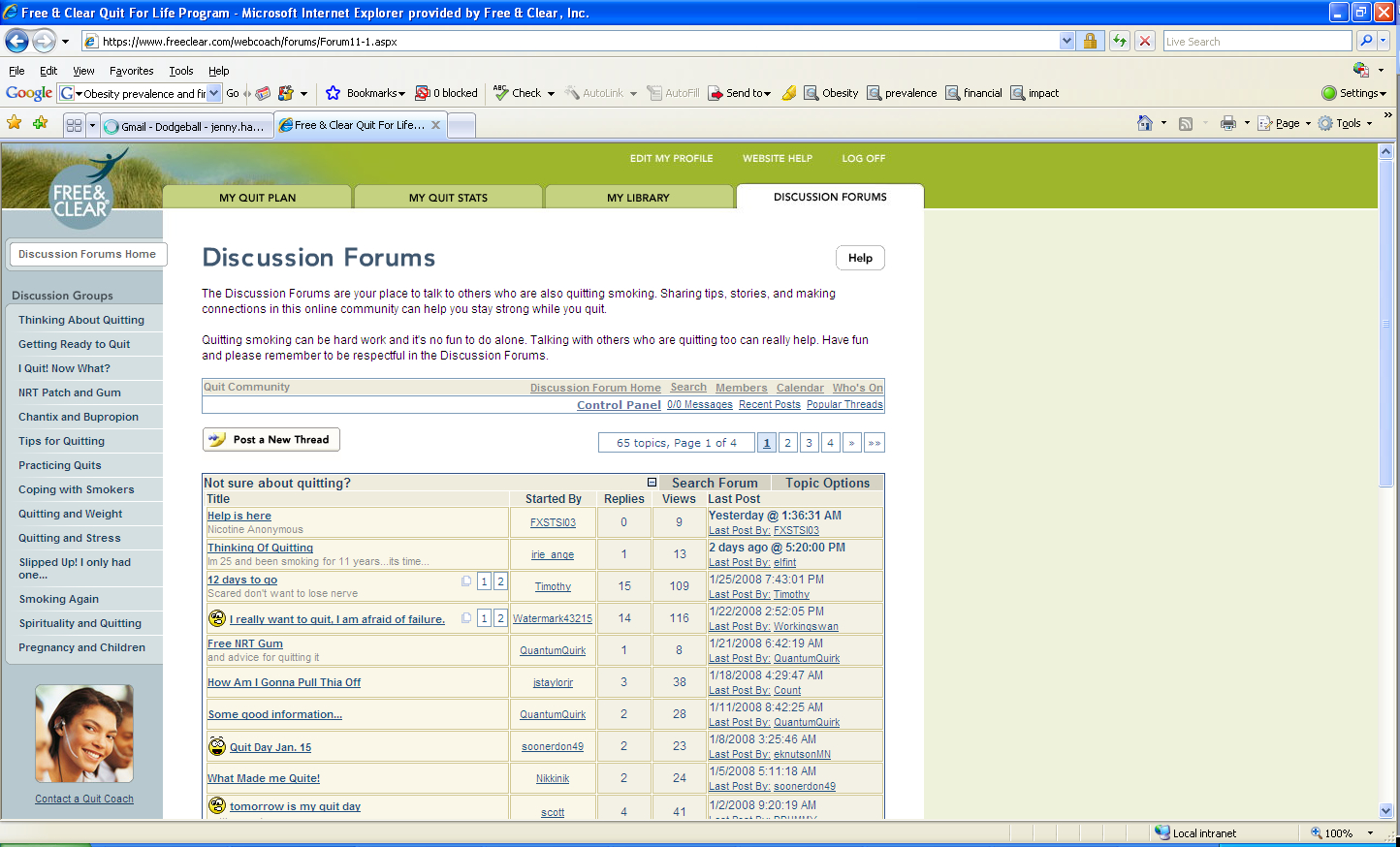Open the Favorites menu
1400x847 pixels.
tap(131, 71)
